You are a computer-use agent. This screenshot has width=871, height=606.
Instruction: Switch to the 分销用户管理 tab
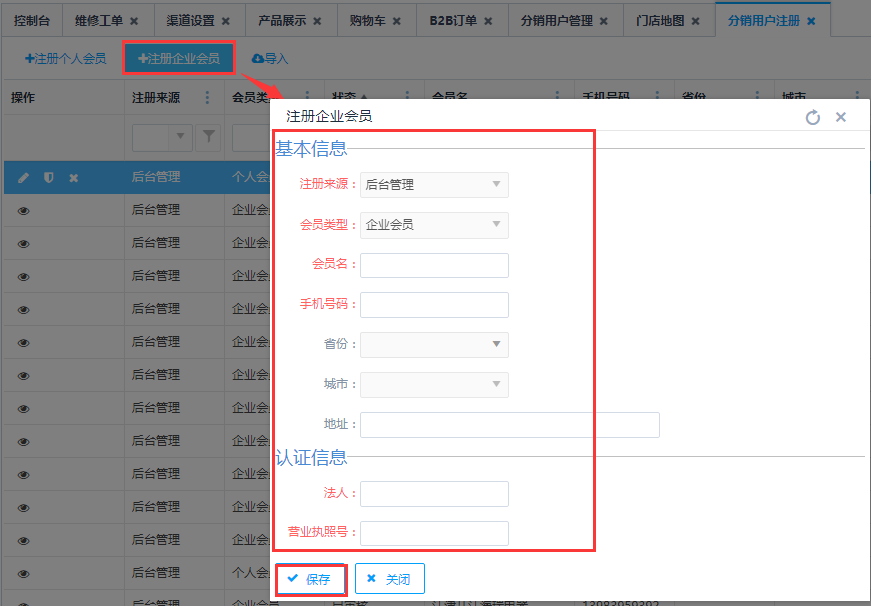tap(556, 21)
